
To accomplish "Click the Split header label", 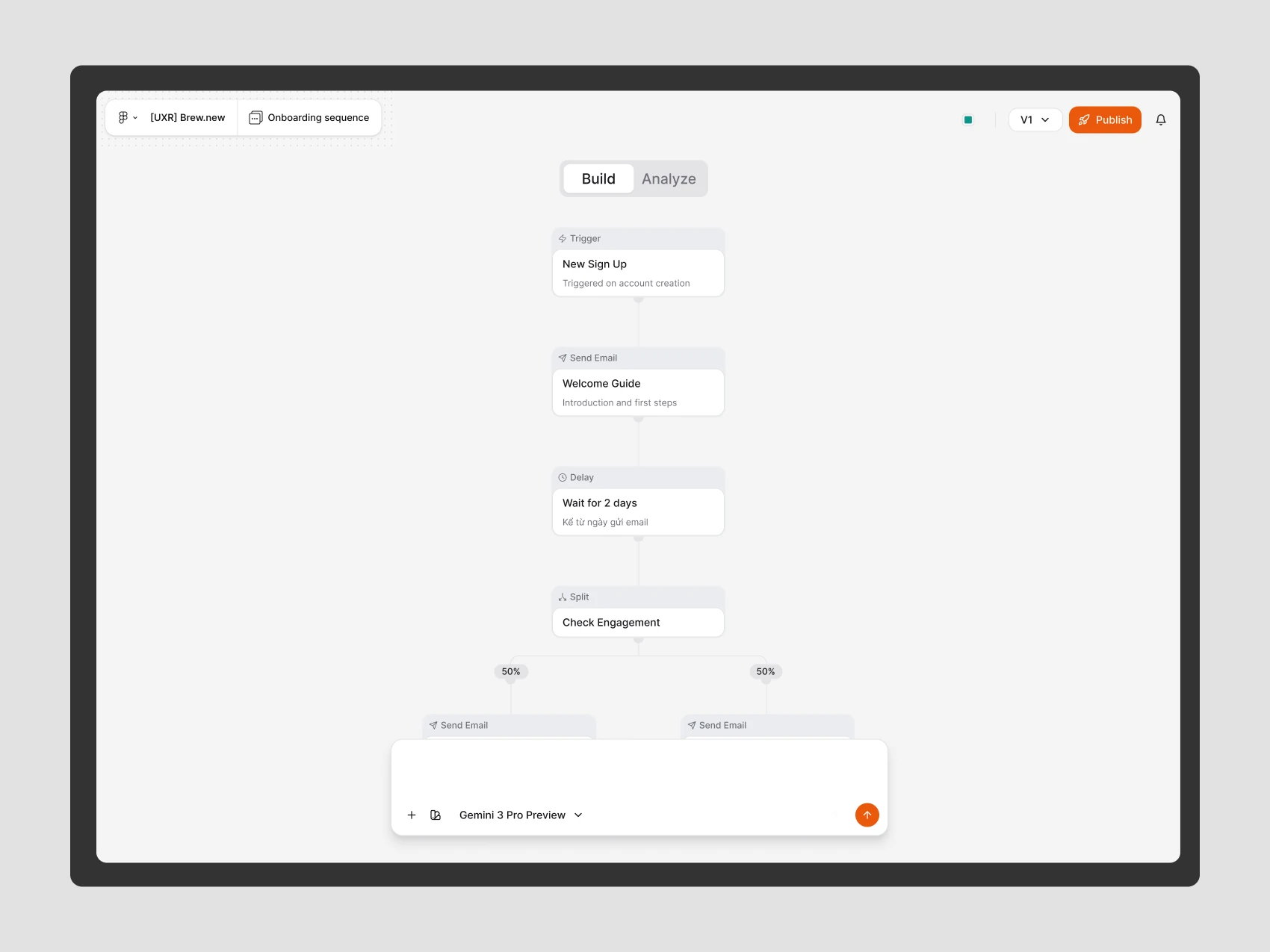I will click(579, 597).
